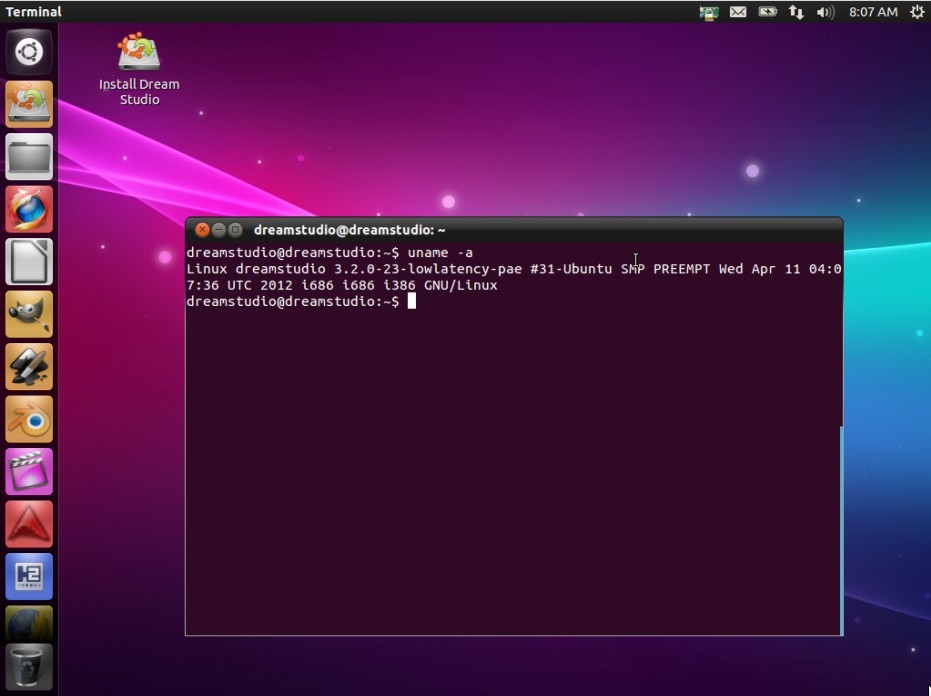The height and width of the screenshot is (696, 931).
Task: Click the 'GNU/Linux' text in terminal output
Action: 460,286
